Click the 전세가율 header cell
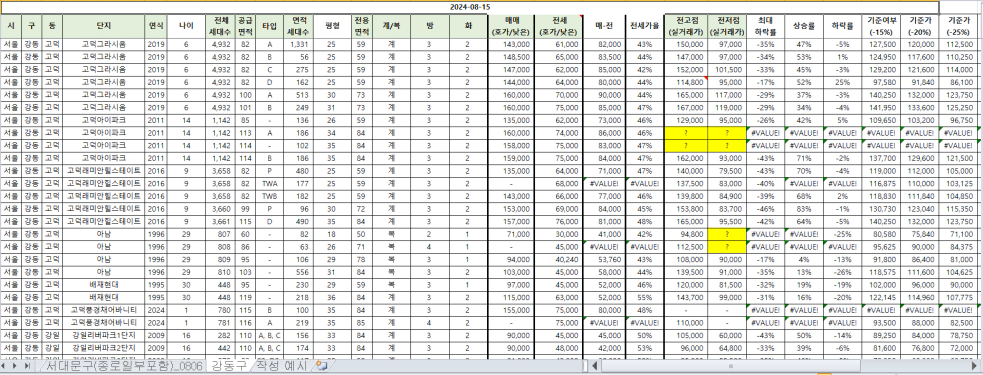This screenshot has width=983, height=375. (644, 26)
